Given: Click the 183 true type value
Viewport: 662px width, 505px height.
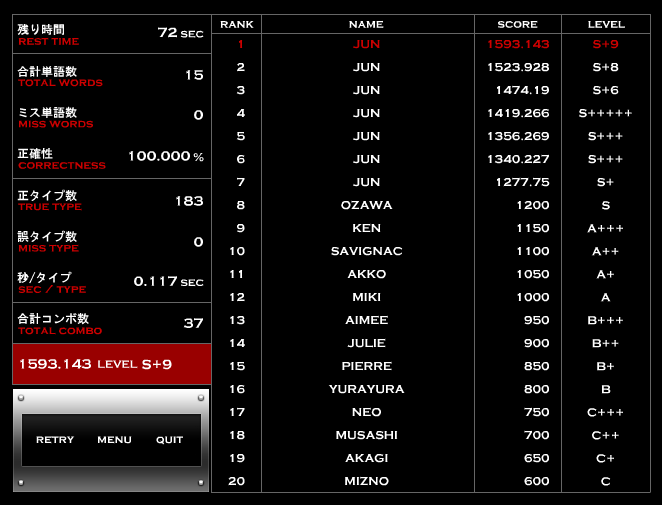Looking at the screenshot, I should tap(189, 201).
